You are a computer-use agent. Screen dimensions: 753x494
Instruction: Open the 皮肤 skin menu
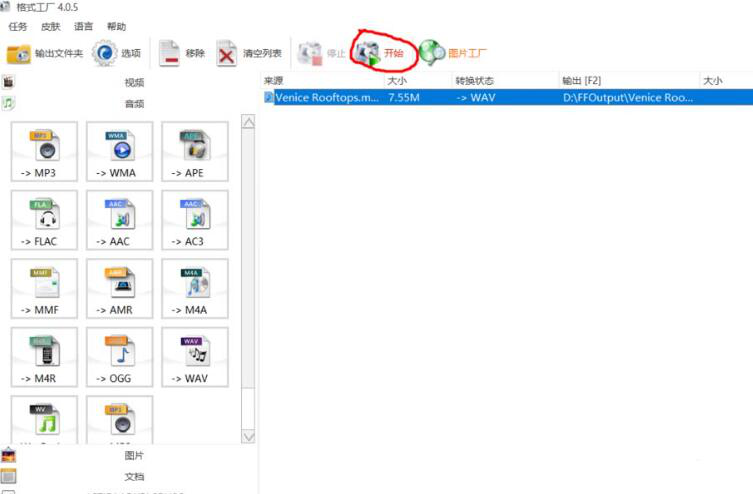51,26
